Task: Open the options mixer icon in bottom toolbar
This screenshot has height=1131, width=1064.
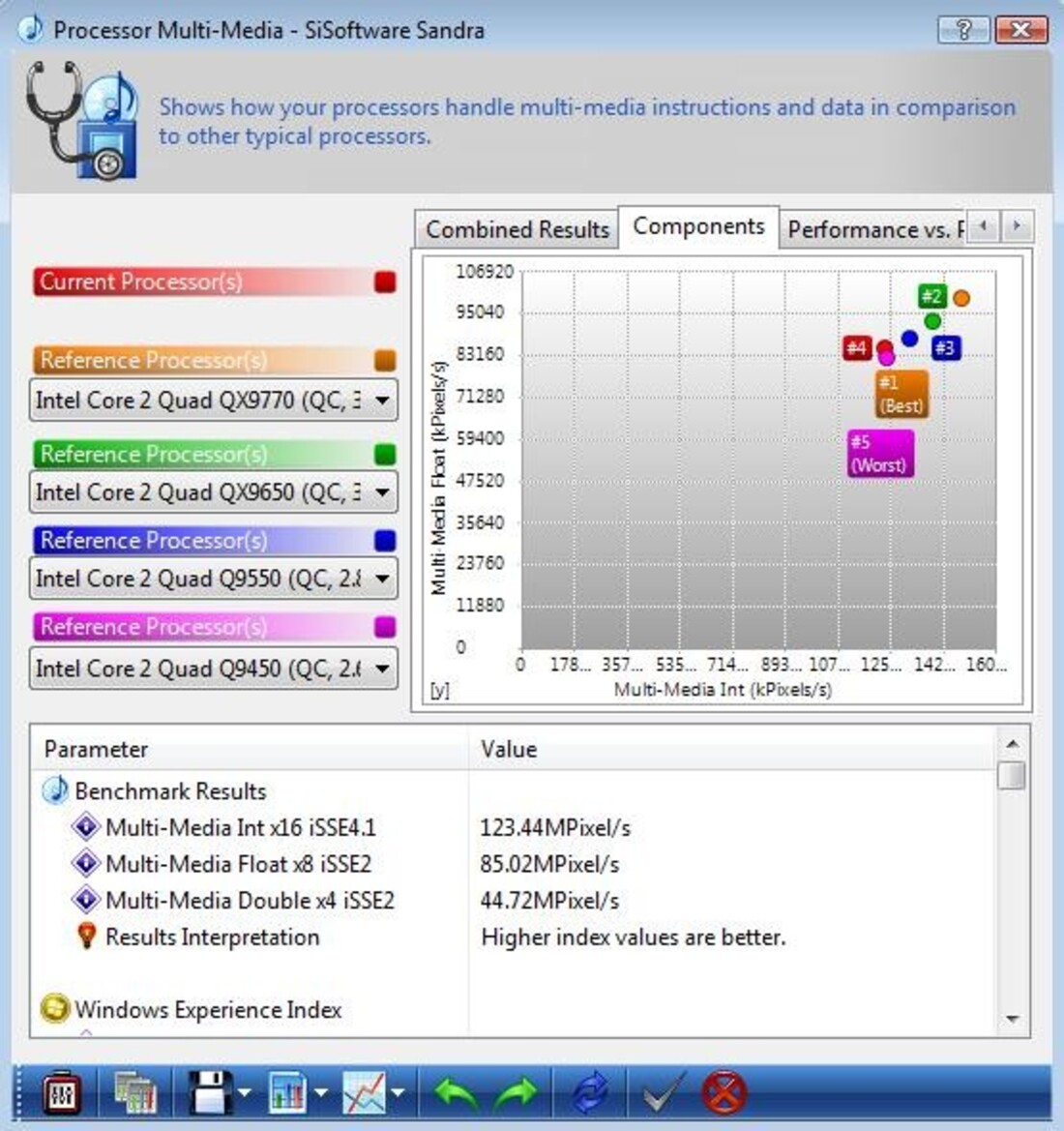Action: 61,1093
